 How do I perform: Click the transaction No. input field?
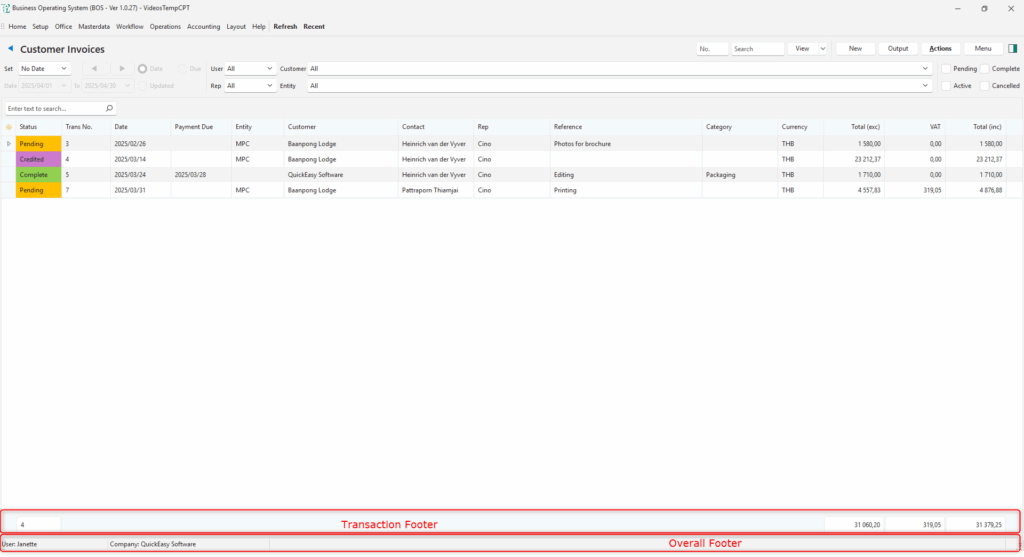[712, 48]
